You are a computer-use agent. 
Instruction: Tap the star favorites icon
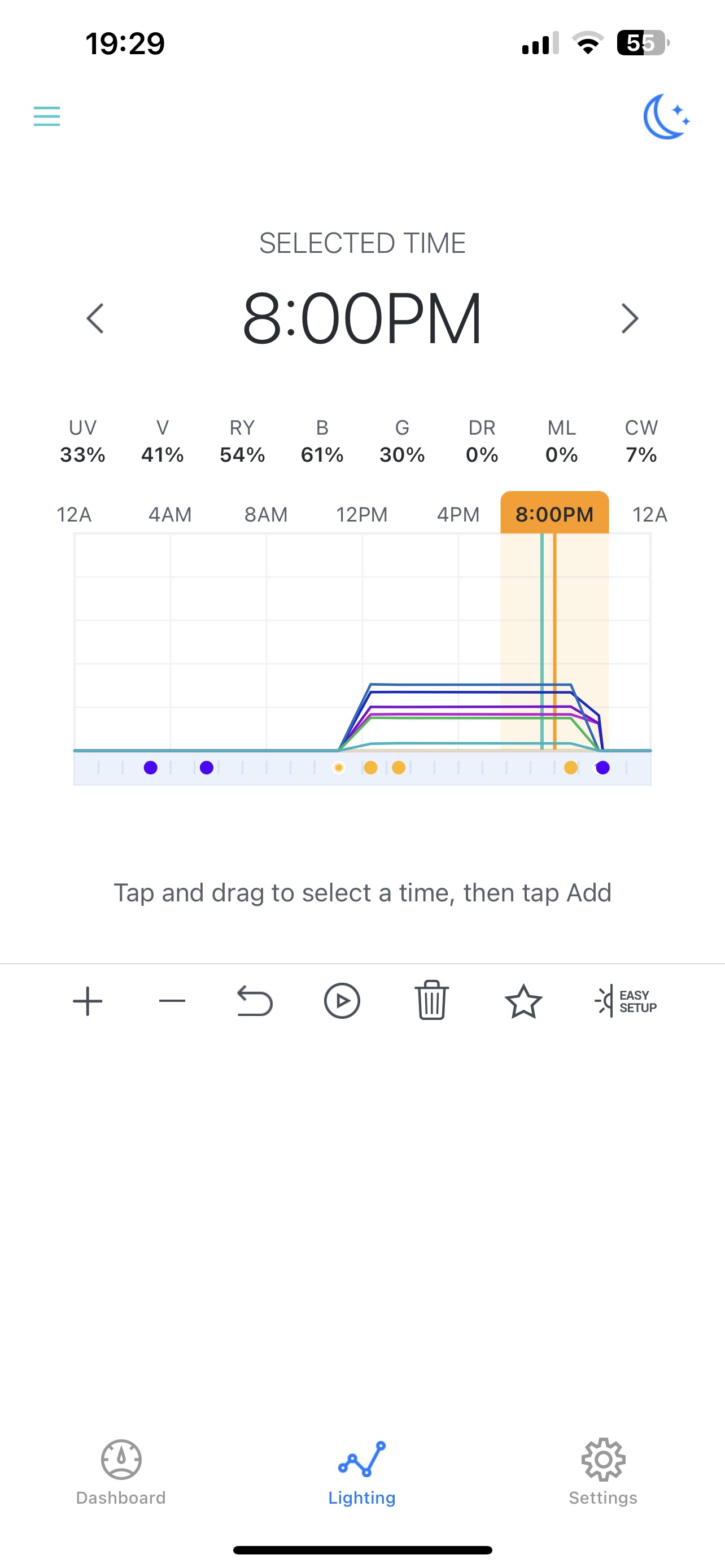[523, 1001]
